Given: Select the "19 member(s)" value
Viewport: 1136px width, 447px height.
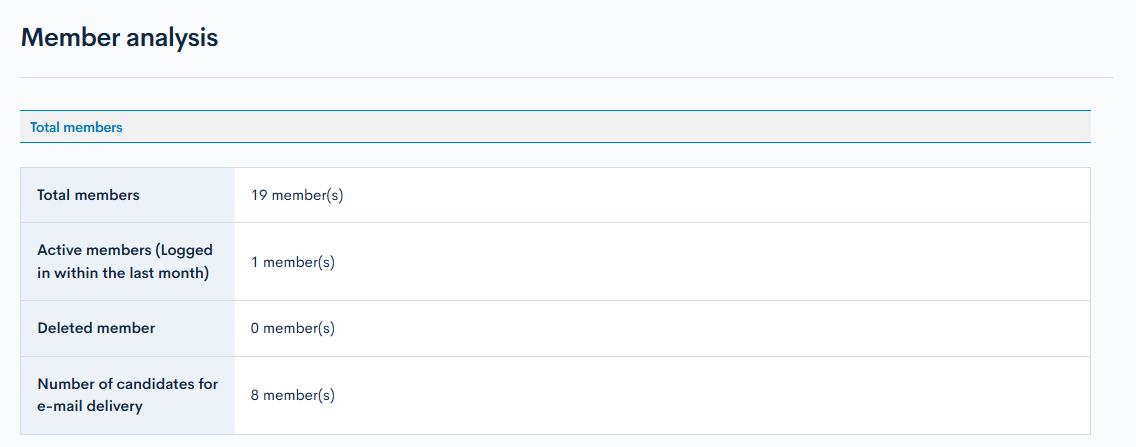Looking at the screenshot, I should (297, 195).
